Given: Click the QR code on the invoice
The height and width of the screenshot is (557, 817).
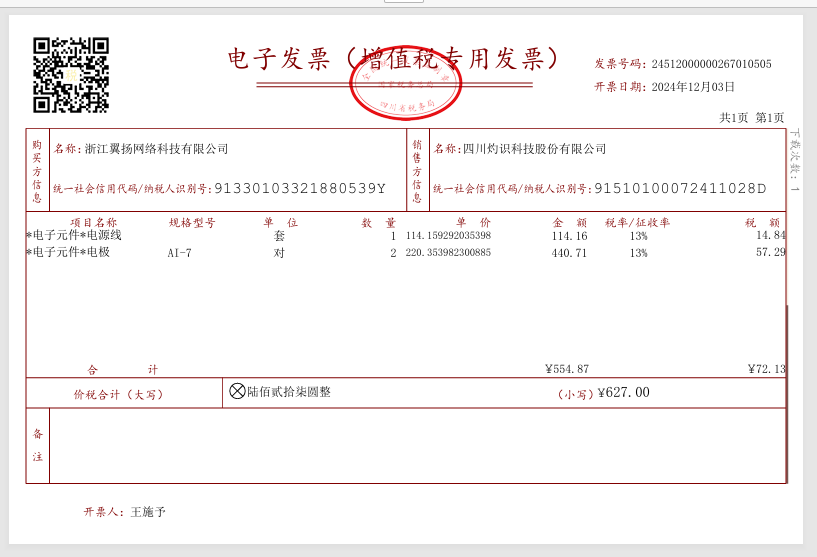Looking at the screenshot, I should point(71,75).
